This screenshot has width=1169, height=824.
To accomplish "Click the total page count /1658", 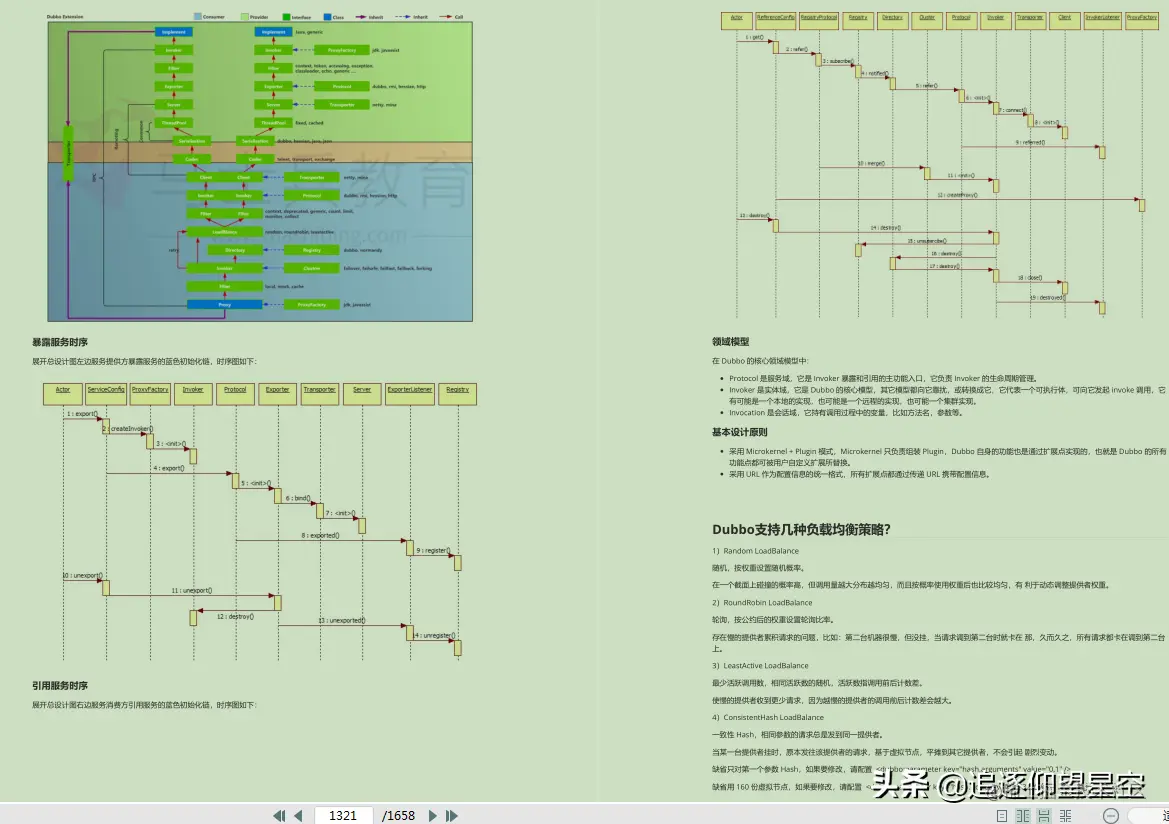I will (x=398, y=816).
